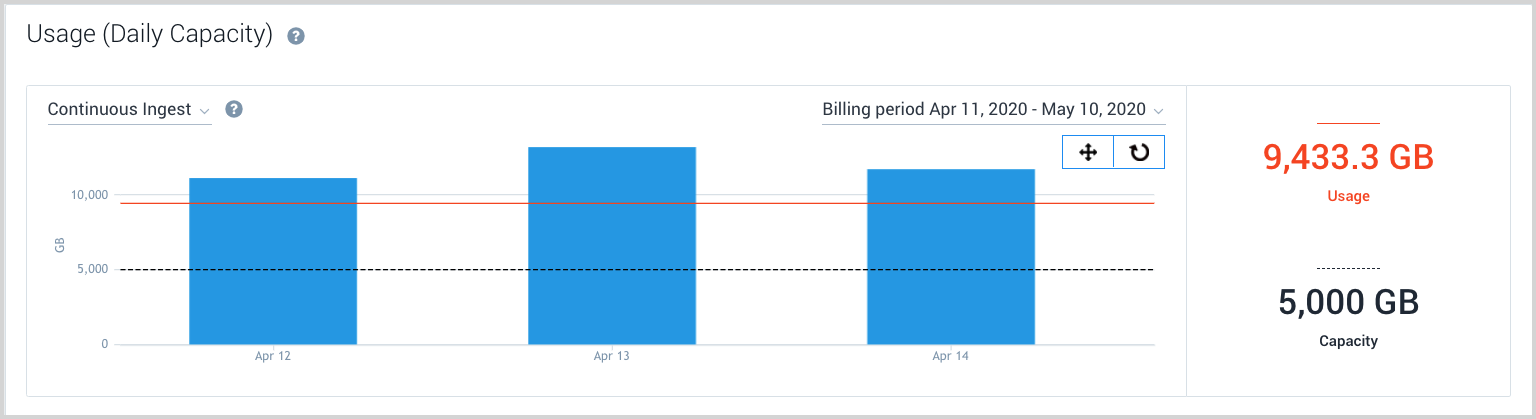
Task: Click the dashed capacity legend line above 5,000 GB
Action: coord(1348,268)
